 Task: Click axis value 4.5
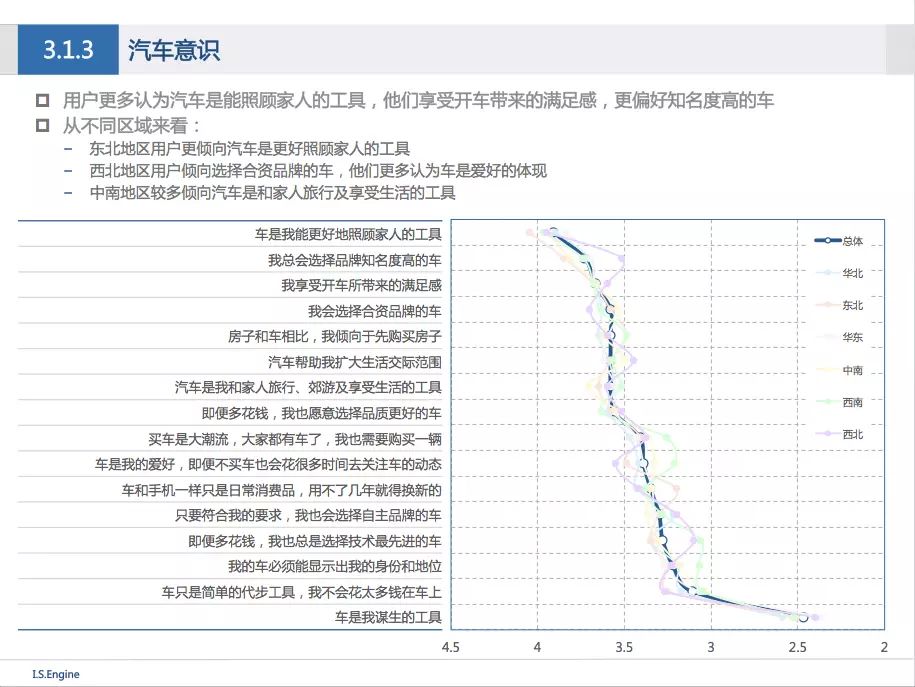pyautogui.click(x=450, y=647)
